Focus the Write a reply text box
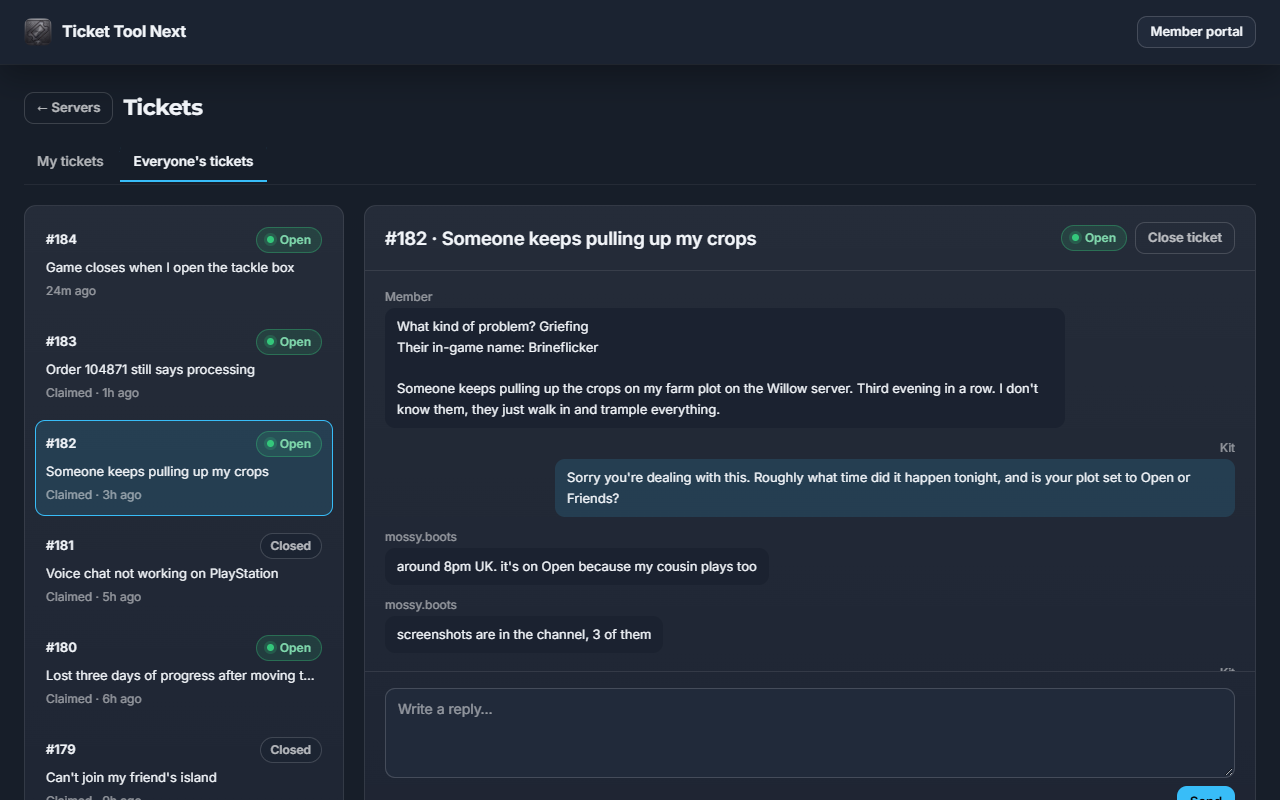 tap(810, 733)
